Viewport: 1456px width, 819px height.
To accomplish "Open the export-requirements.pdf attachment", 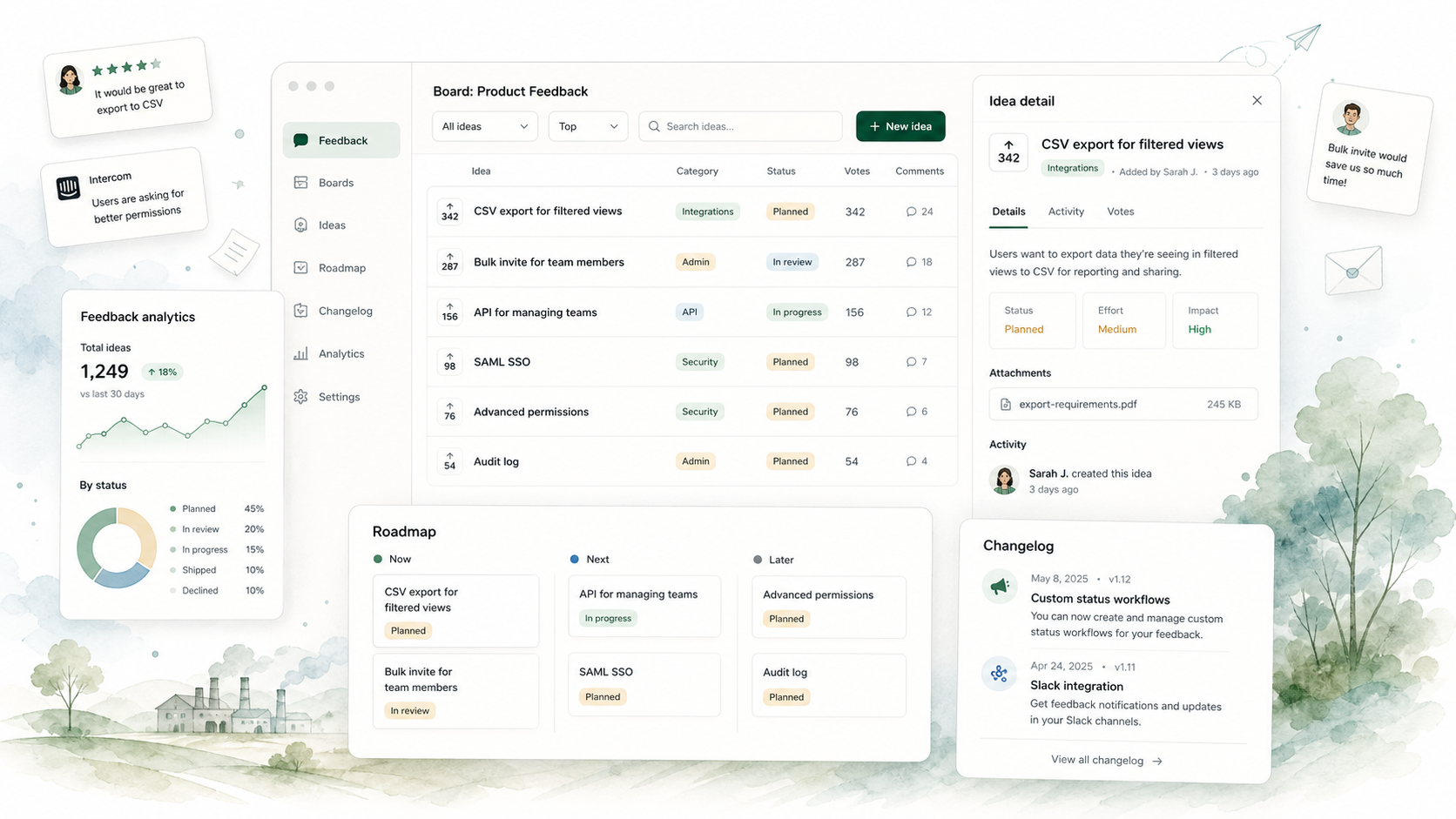I will (x=1123, y=404).
